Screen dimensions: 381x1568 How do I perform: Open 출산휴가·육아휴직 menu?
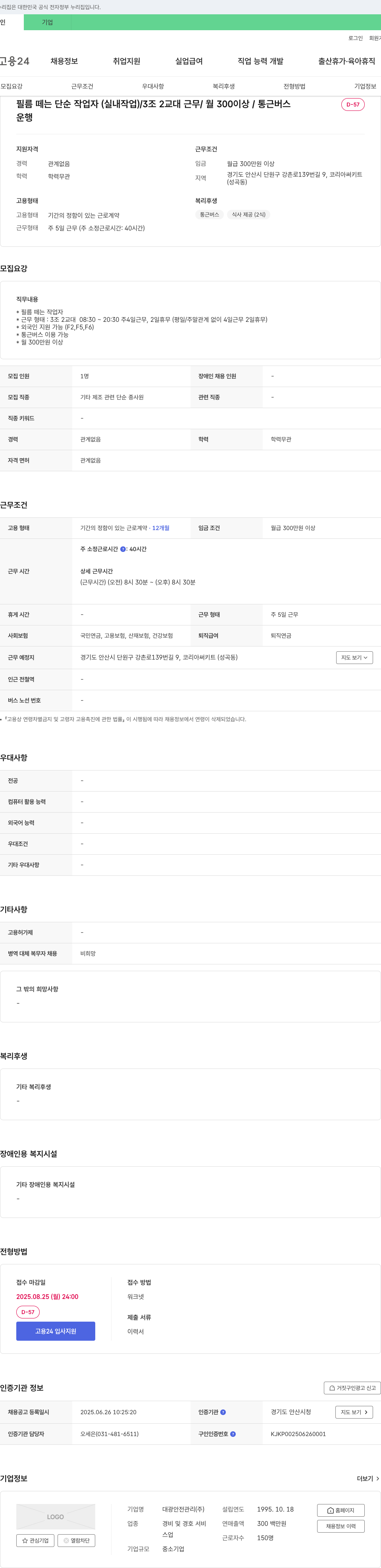(x=346, y=61)
